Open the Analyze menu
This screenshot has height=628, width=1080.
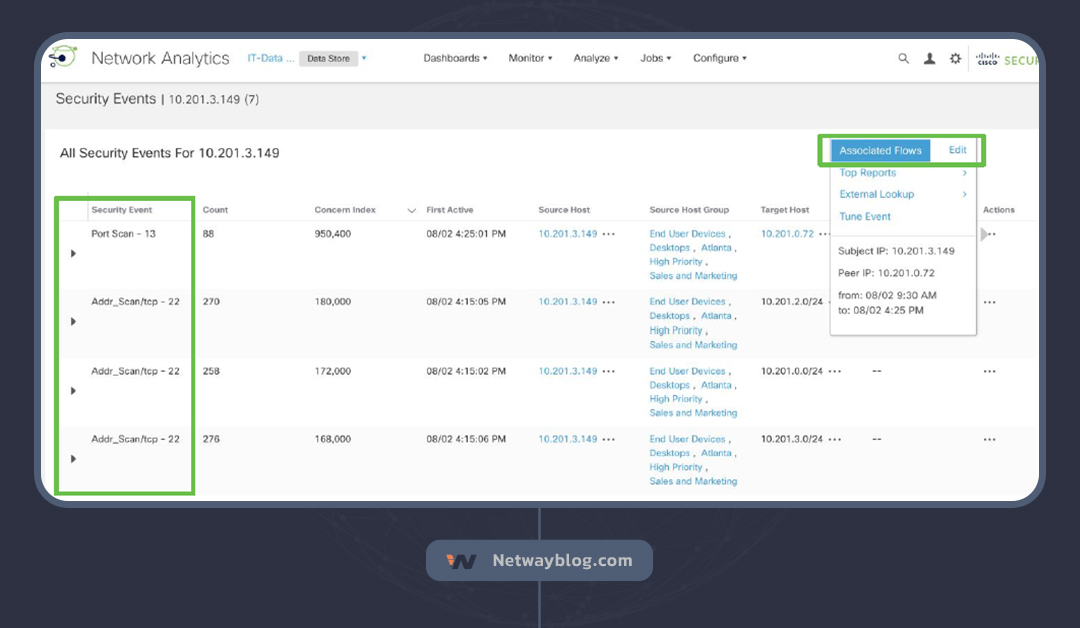(x=596, y=58)
